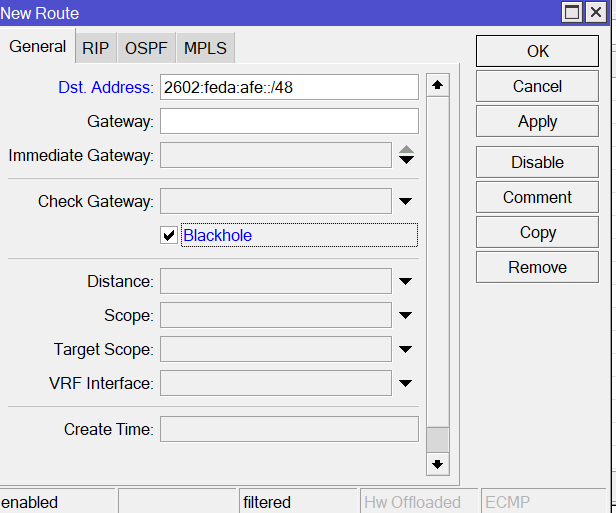Open the OSPF tab

pos(146,48)
